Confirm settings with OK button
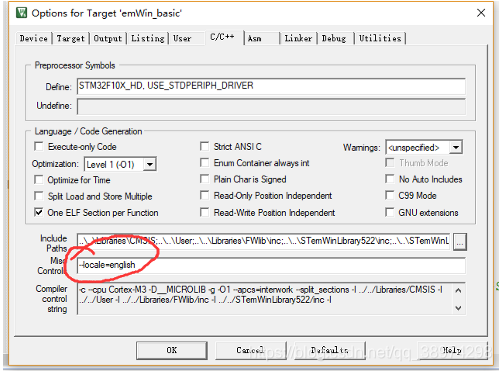This screenshot has width=502, height=371. click(172, 350)
